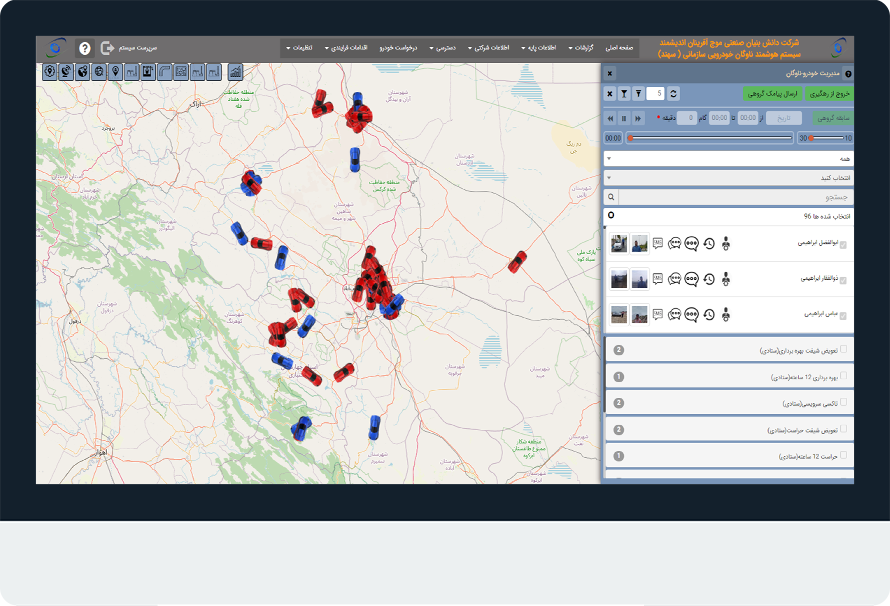Click the playback timeline slider track

[x=710, y=138]
